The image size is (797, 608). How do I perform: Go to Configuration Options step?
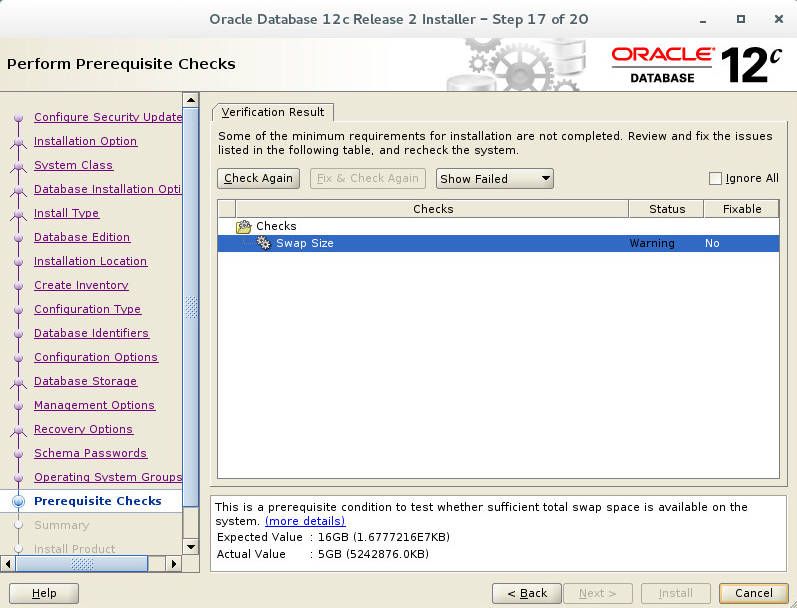[x=96, y=357]
